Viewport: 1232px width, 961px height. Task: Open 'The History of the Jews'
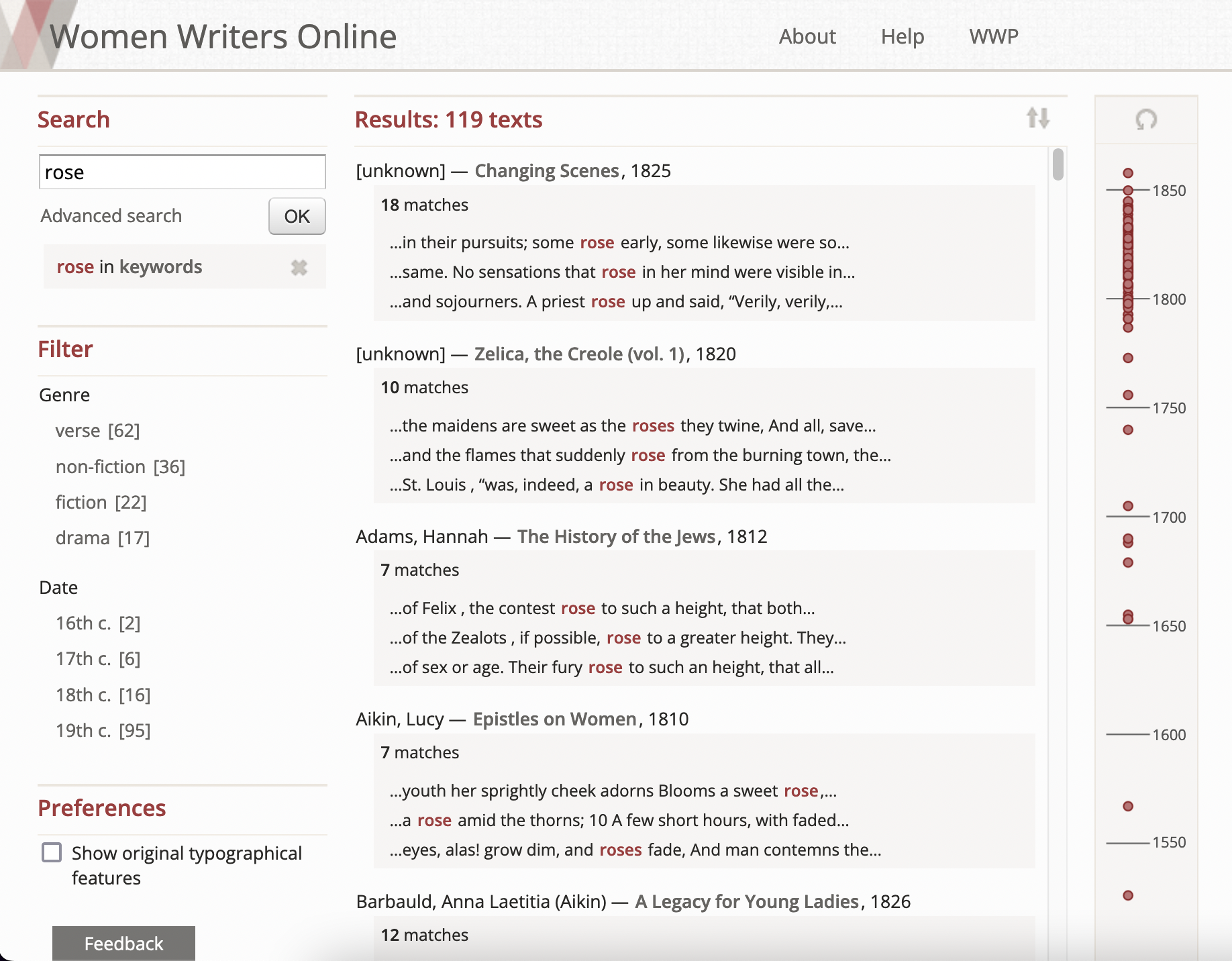tap(617, 536)
